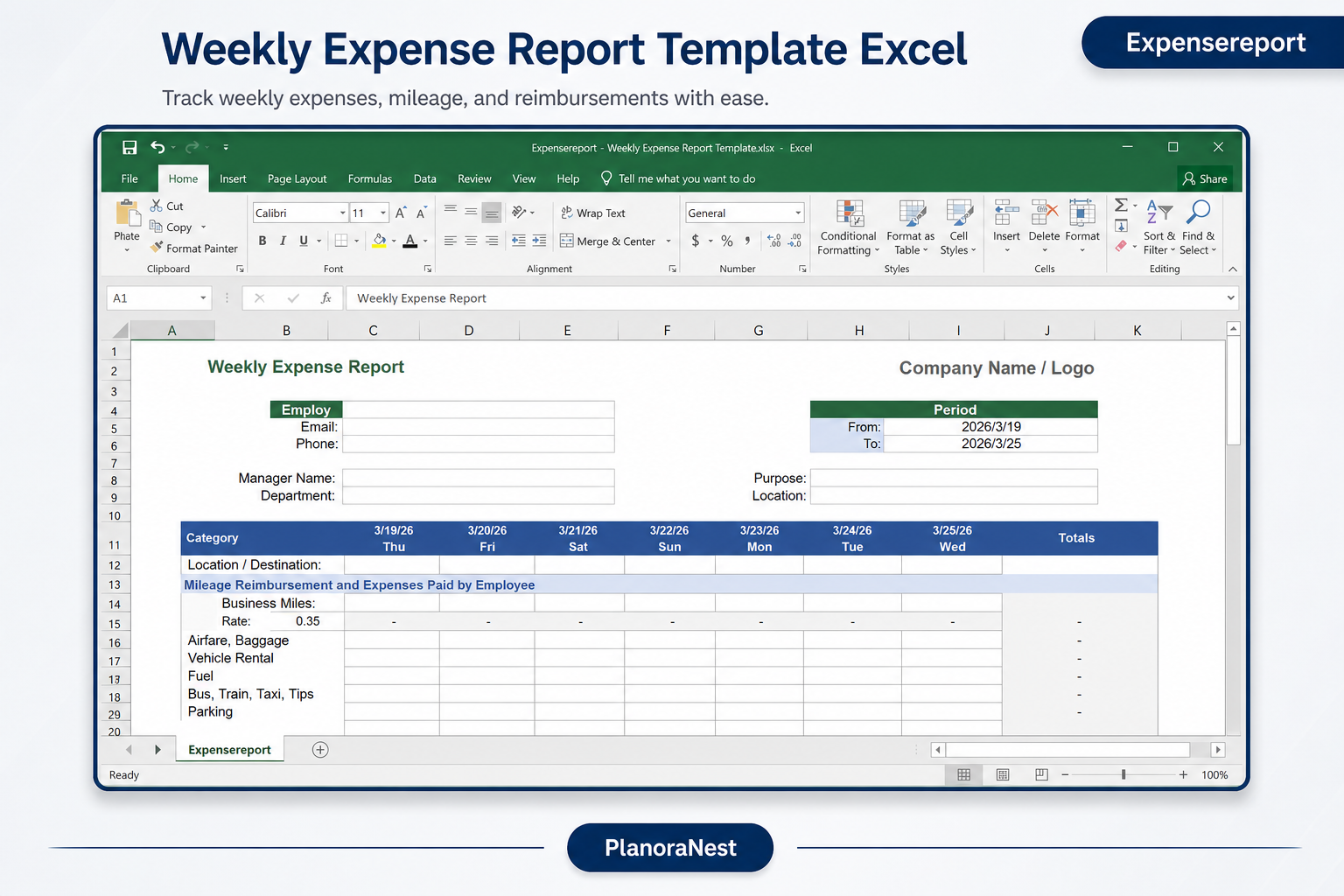Switch to the Review tab
1344x896 pixels.
pyautogui.click(x=474, y=178)
